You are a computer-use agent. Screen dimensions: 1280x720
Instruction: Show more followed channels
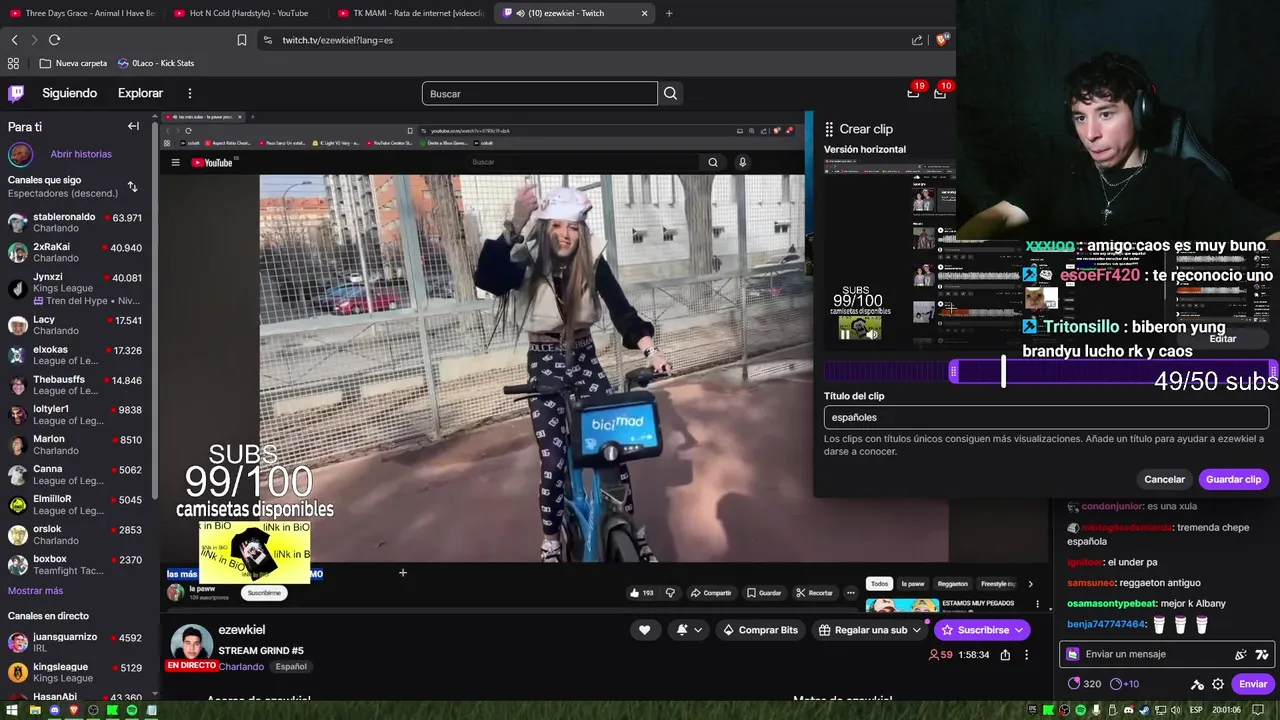(x=35, y=591)
